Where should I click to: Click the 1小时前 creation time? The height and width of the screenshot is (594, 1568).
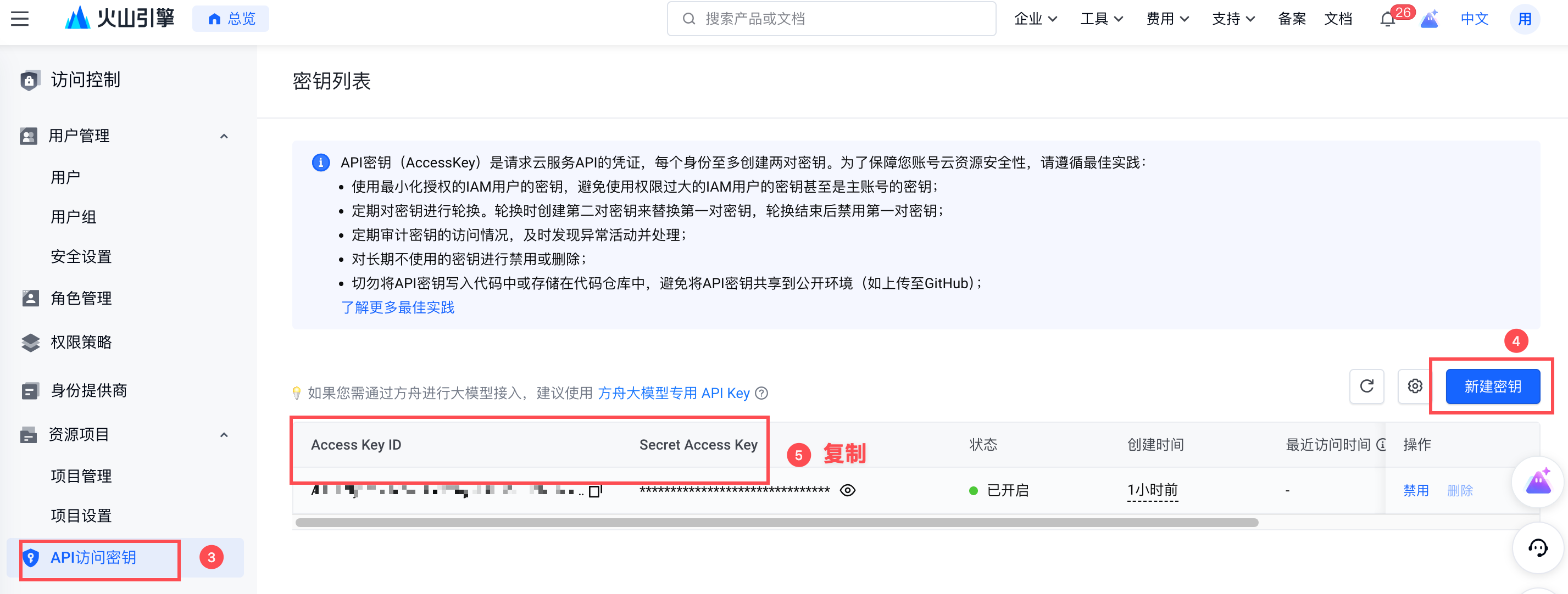(x=1152, y=490)
